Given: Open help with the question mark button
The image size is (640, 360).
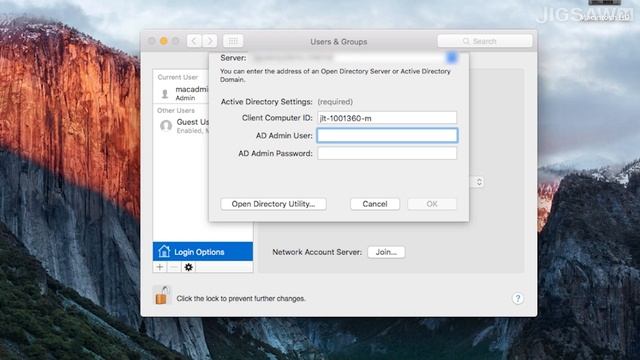Looking at the screenshot, I should [518, 299].
